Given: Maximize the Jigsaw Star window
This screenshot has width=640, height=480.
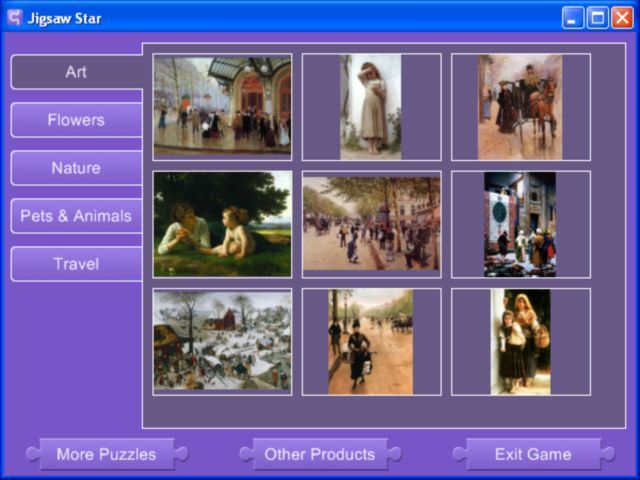Looking at the screenshot, I should click(x=597, y=17).
